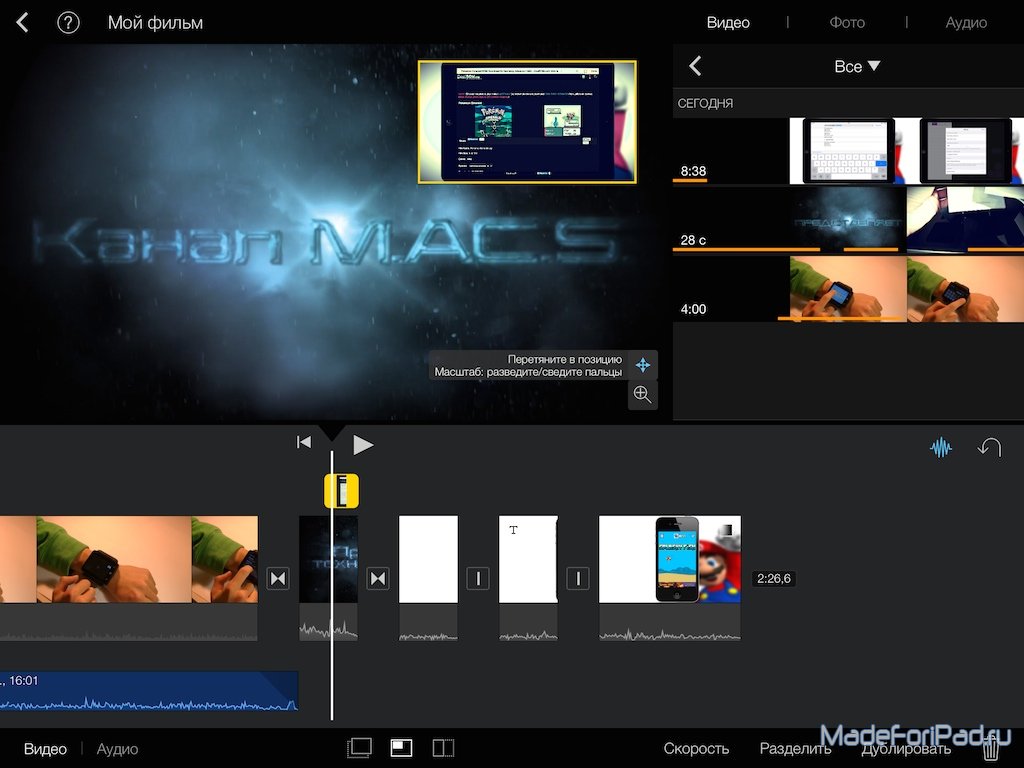The height and width of the screenshot is (768, 1024).
Task: Play the movie preview
Action: (362, 445)
